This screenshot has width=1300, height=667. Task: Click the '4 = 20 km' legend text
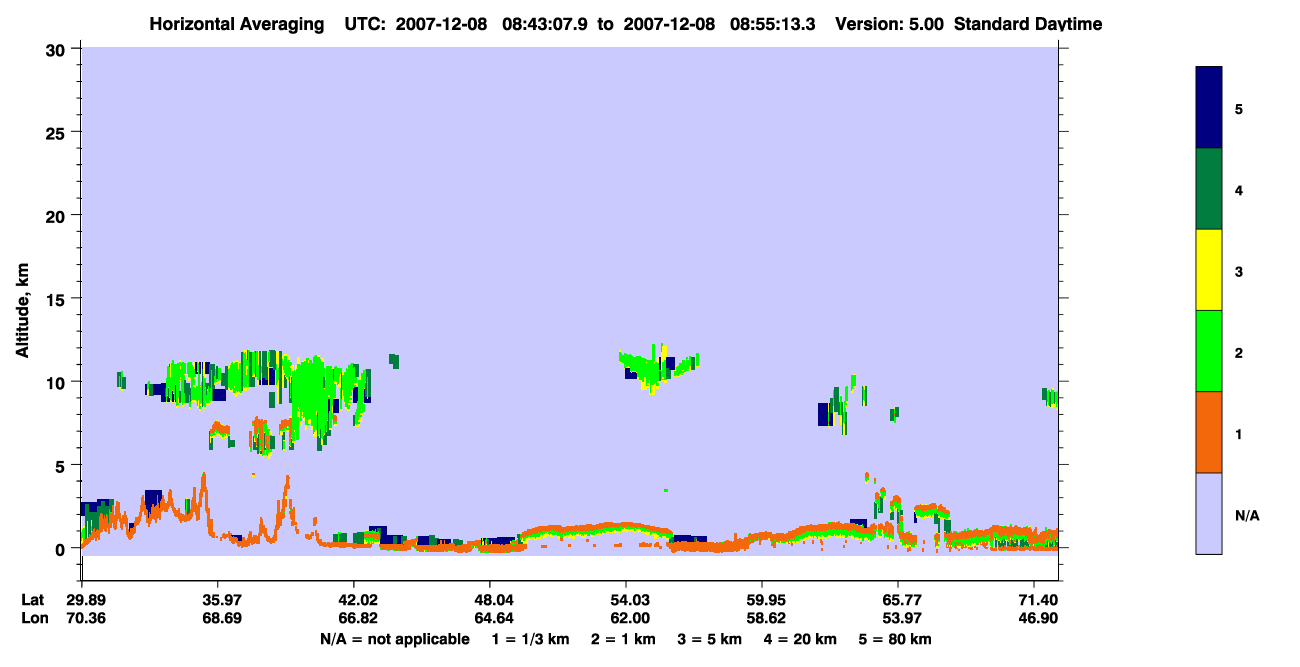tap(800, 639)
